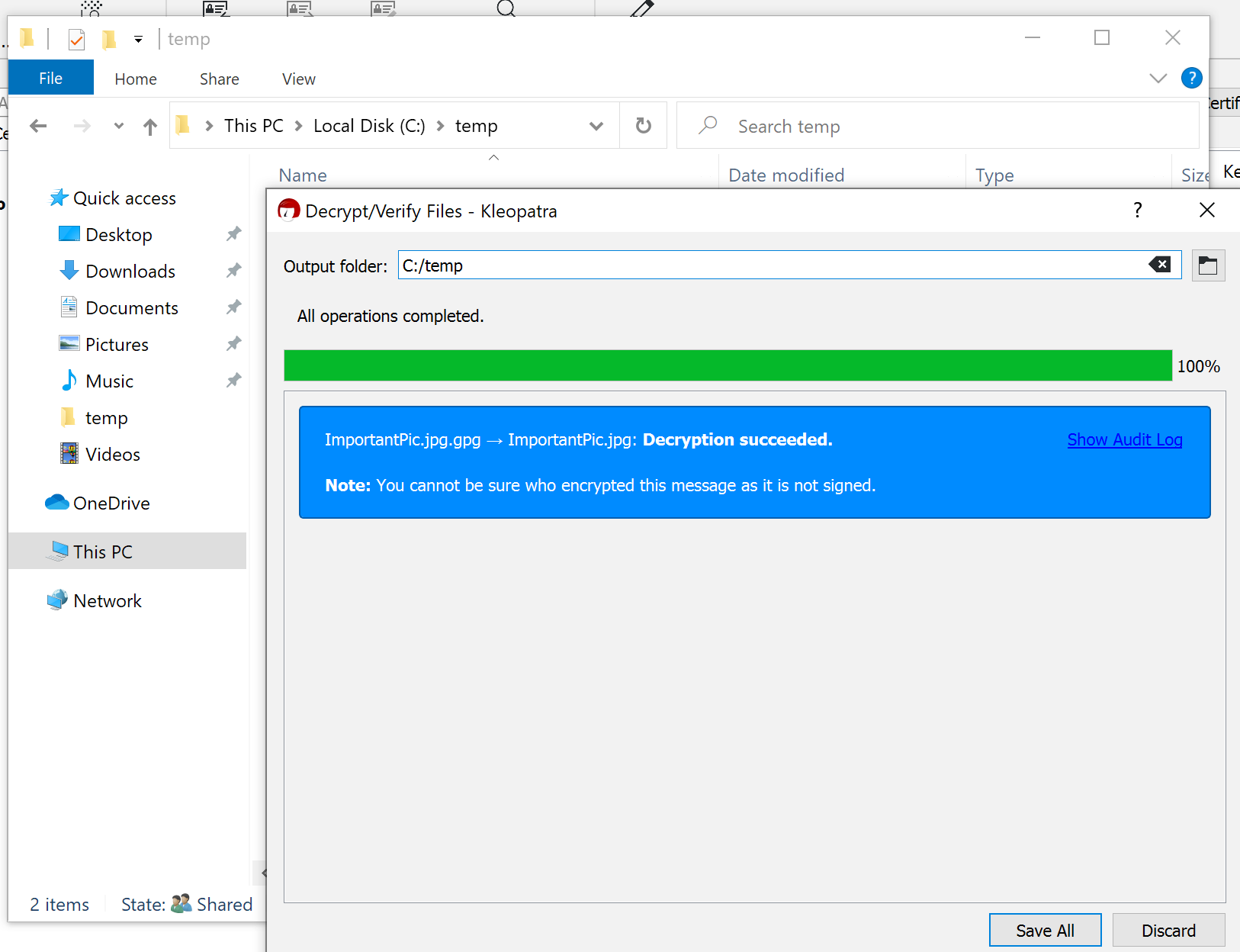This screenshot has width=1240, height=952.
Task: Click temp in address breadcrumb
Action: [477, 125]
